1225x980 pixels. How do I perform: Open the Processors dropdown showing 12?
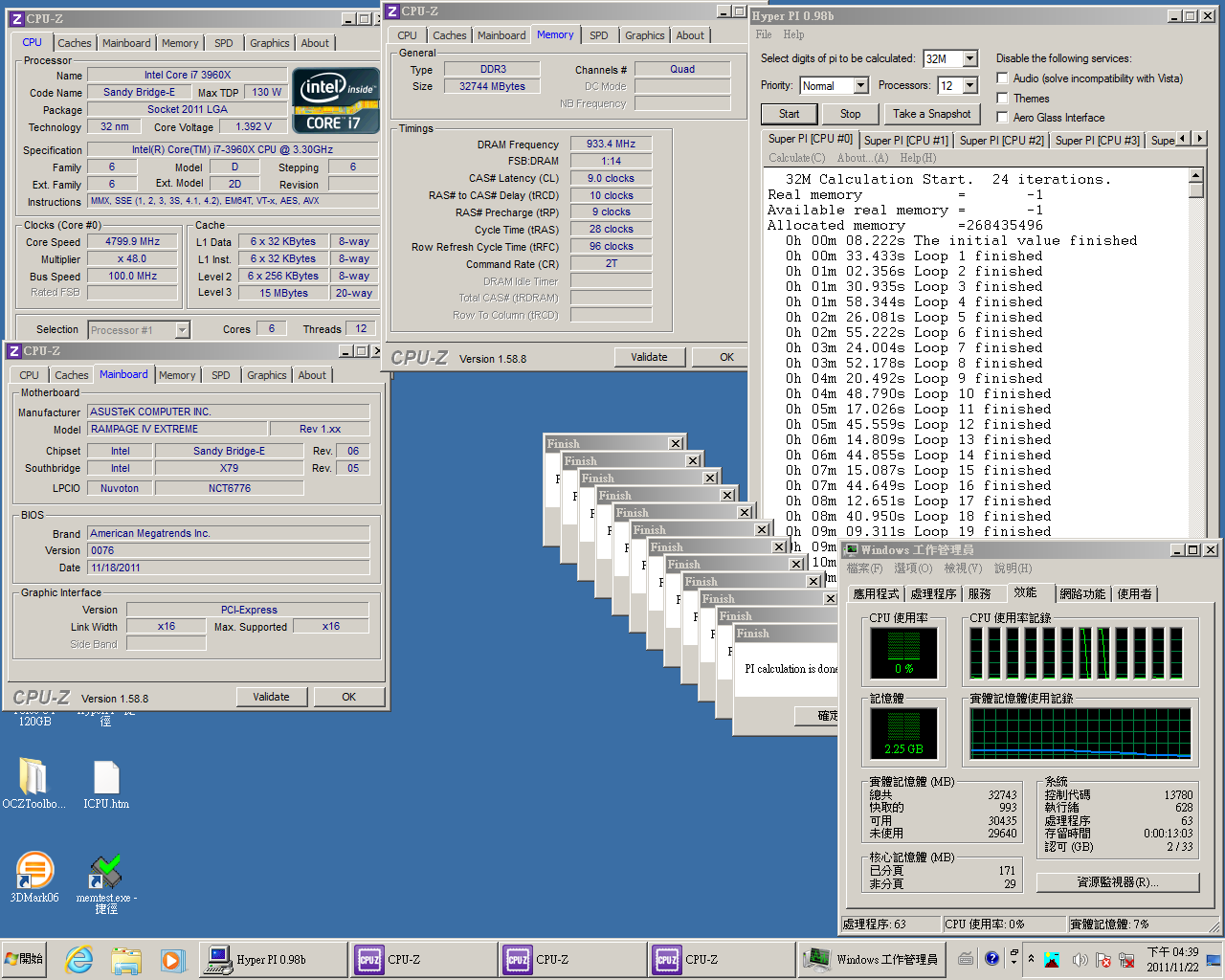969,85
